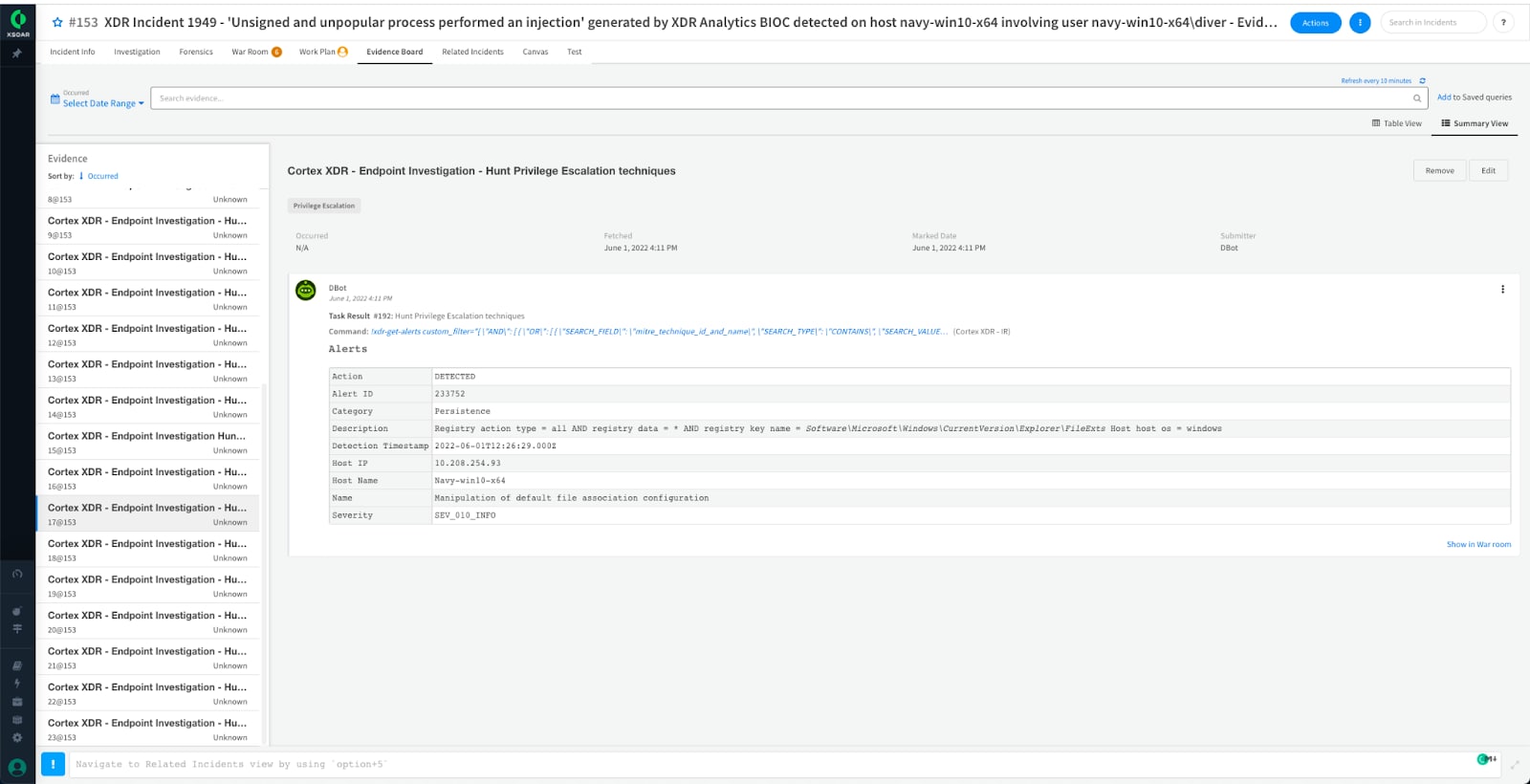
Task: Click the sort direction arrow beside Occurred
Action: pyautogui.click(x=81, y=176)
